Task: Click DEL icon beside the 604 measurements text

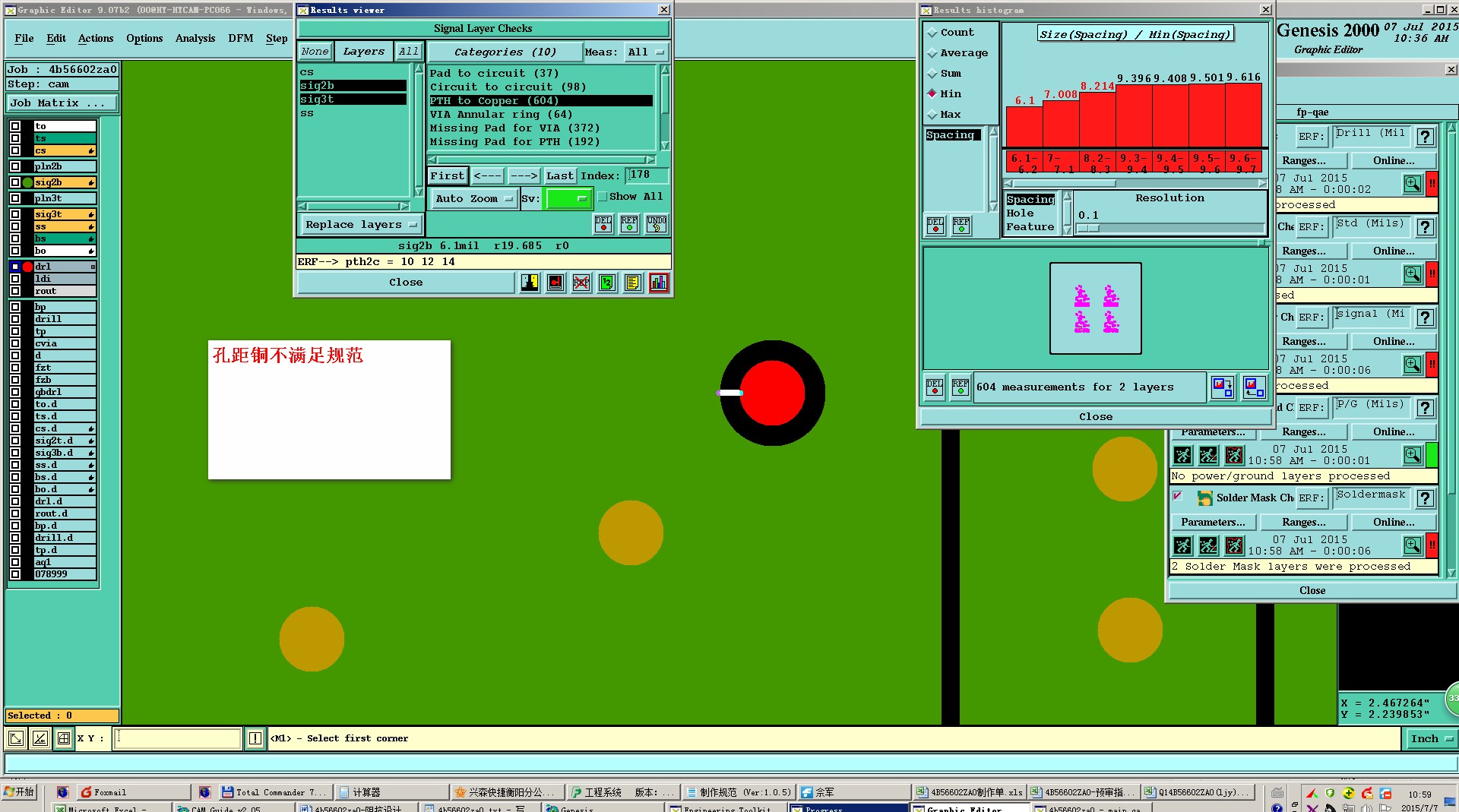Action: tap(935, 387)
